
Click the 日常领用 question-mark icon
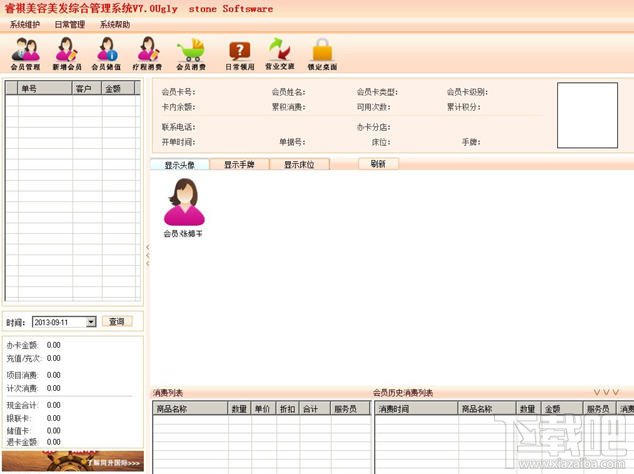240,53
